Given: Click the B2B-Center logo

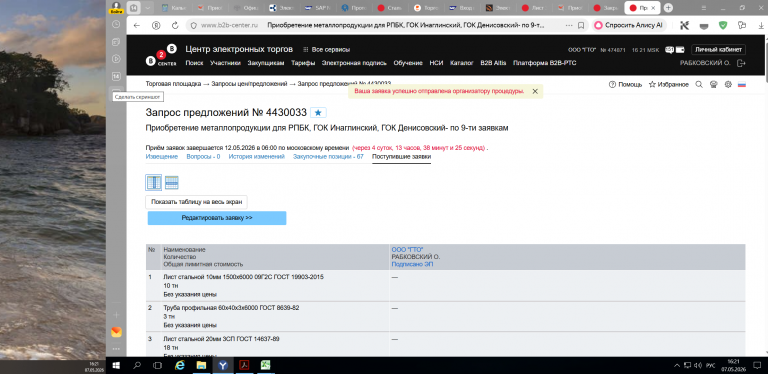Looking at the screenshot, I should tap(161, 56).
